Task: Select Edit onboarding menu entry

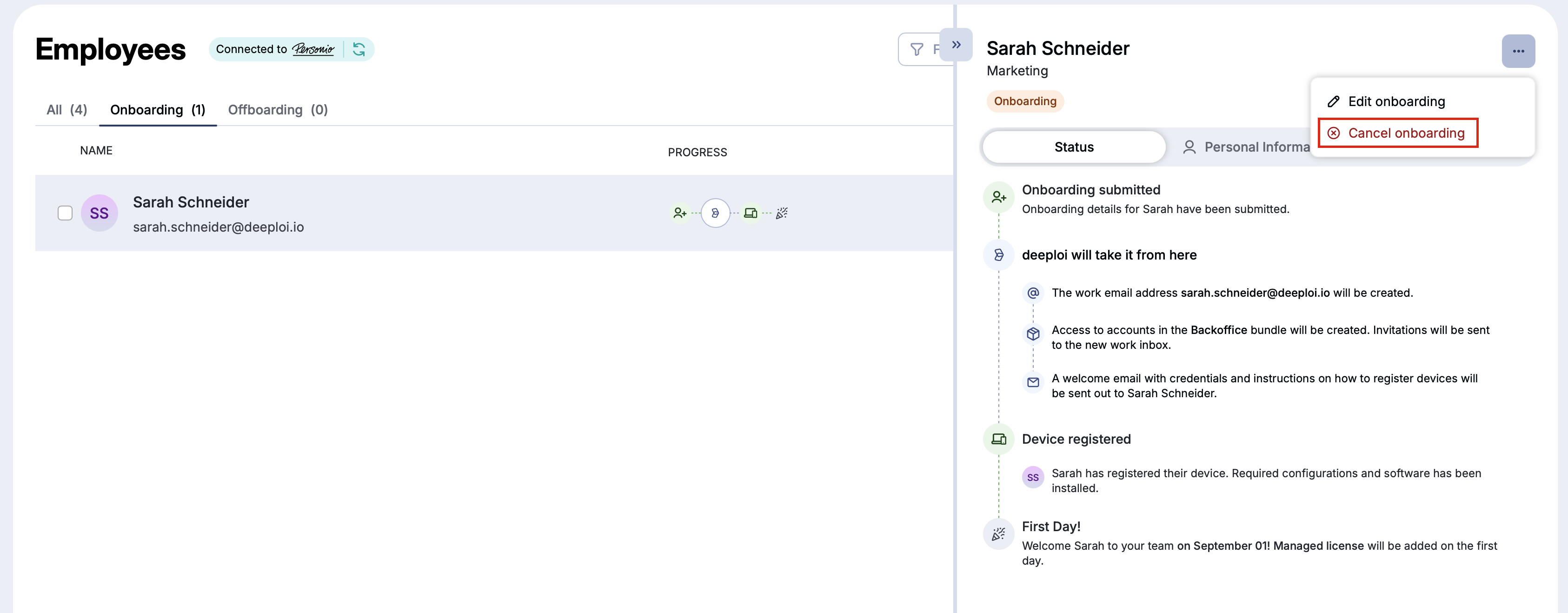Action: [1396, 102]
